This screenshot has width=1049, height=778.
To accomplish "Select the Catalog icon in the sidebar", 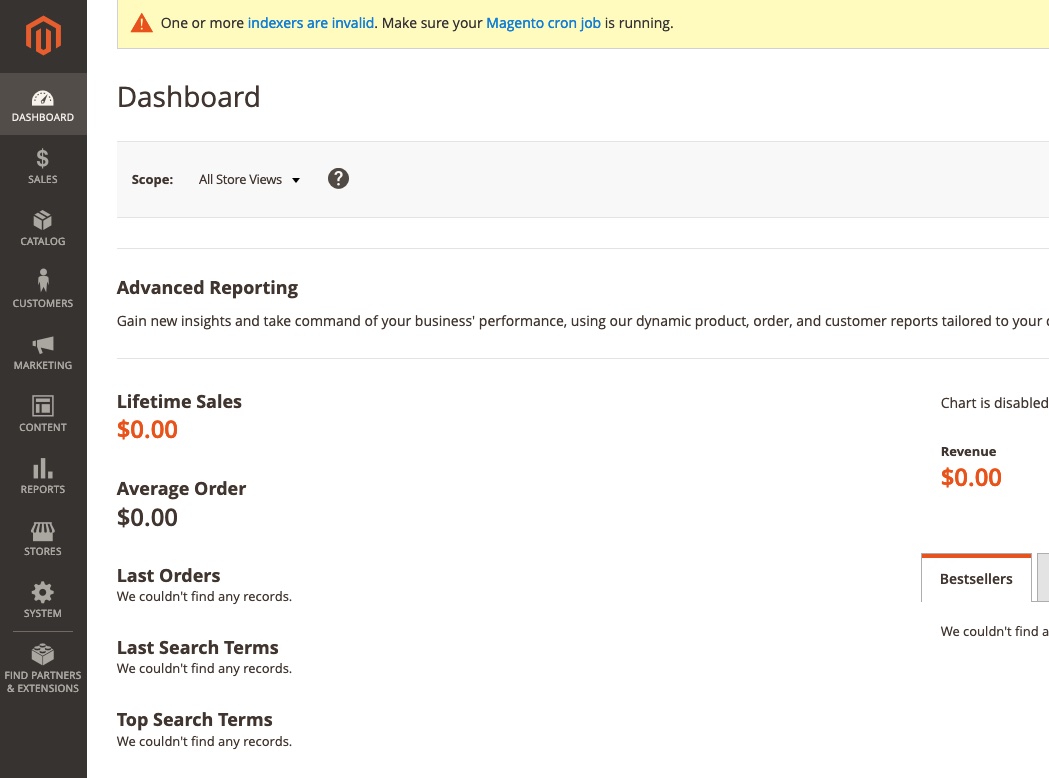I will coord(42,228).
